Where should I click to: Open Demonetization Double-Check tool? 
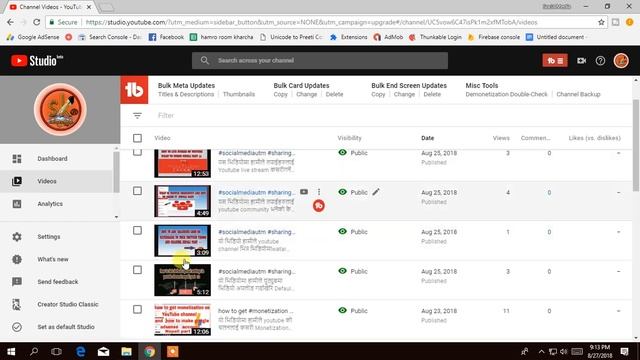(507, 94)
